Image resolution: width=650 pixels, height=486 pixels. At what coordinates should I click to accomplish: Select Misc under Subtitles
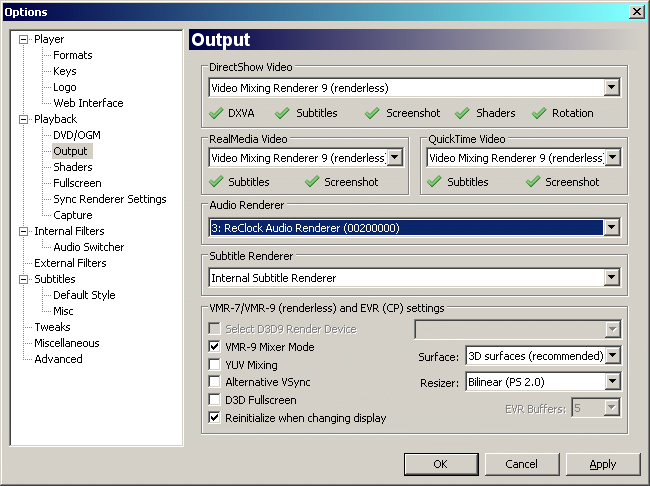click(x=63, y=311)
